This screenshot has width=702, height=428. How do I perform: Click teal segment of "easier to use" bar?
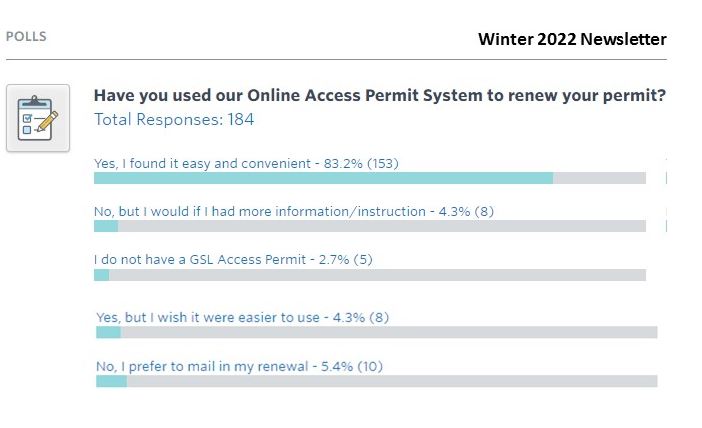click(x=108, y=332)
